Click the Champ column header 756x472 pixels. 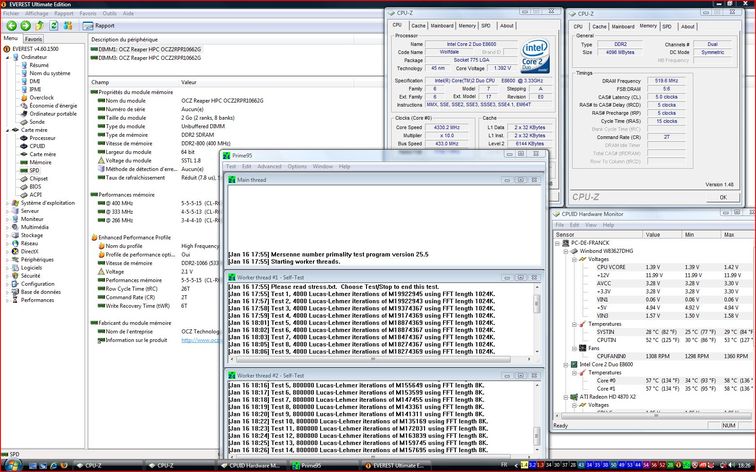click(100, 82)
